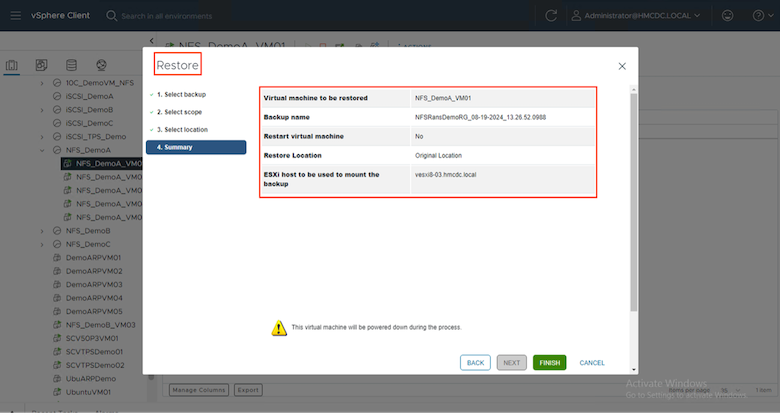Go to step 3. Select location
The height and width of the screenshot is (415, 780).
pos(182,130)
